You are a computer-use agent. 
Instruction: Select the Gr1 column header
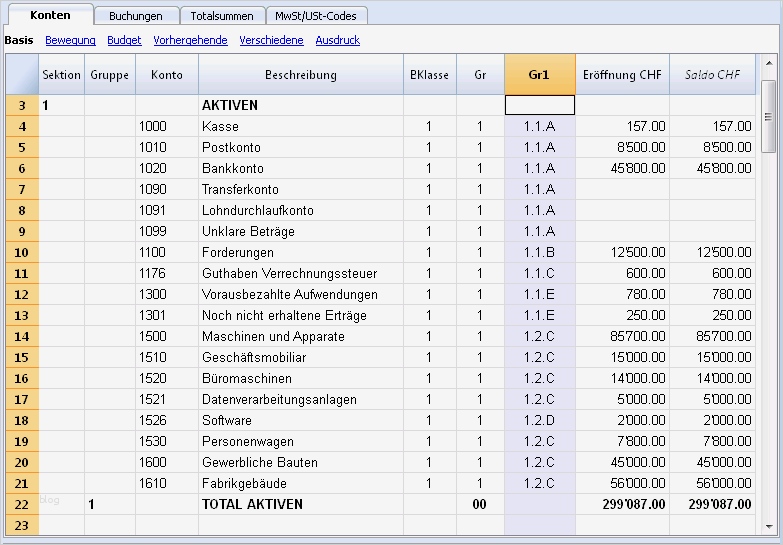[539, 75]
